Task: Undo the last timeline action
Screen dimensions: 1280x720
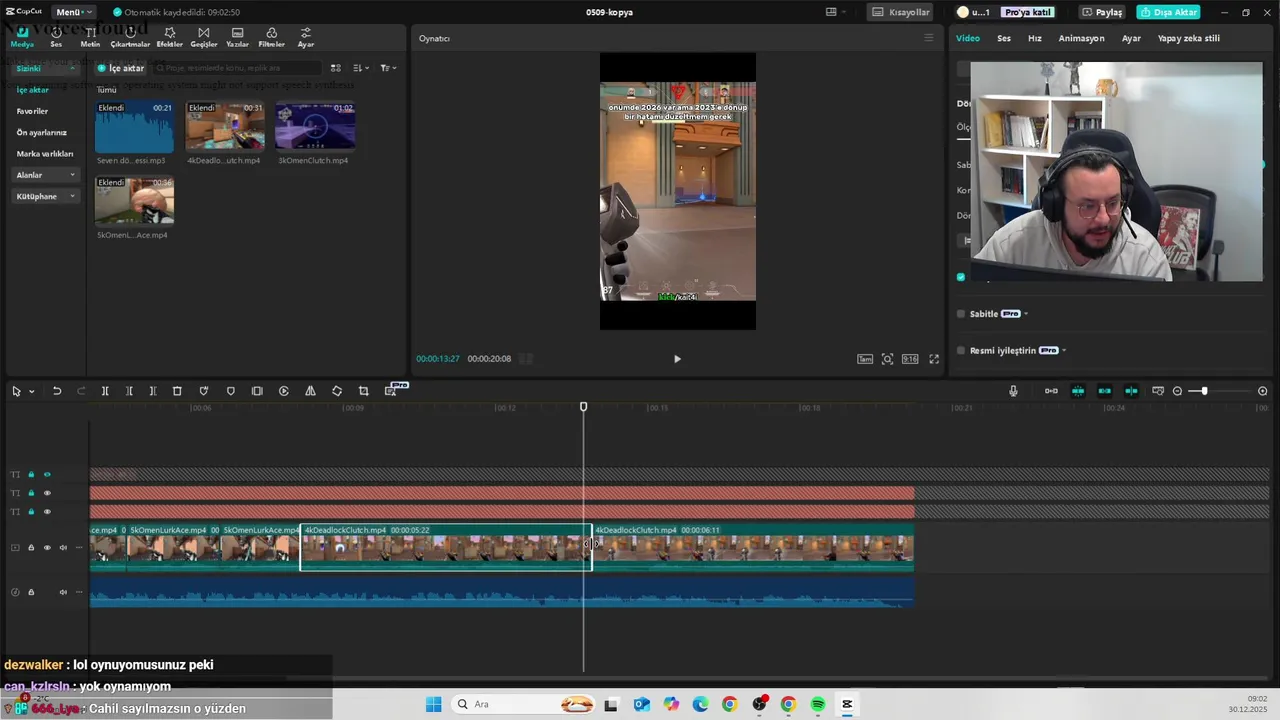Action: 57,391
